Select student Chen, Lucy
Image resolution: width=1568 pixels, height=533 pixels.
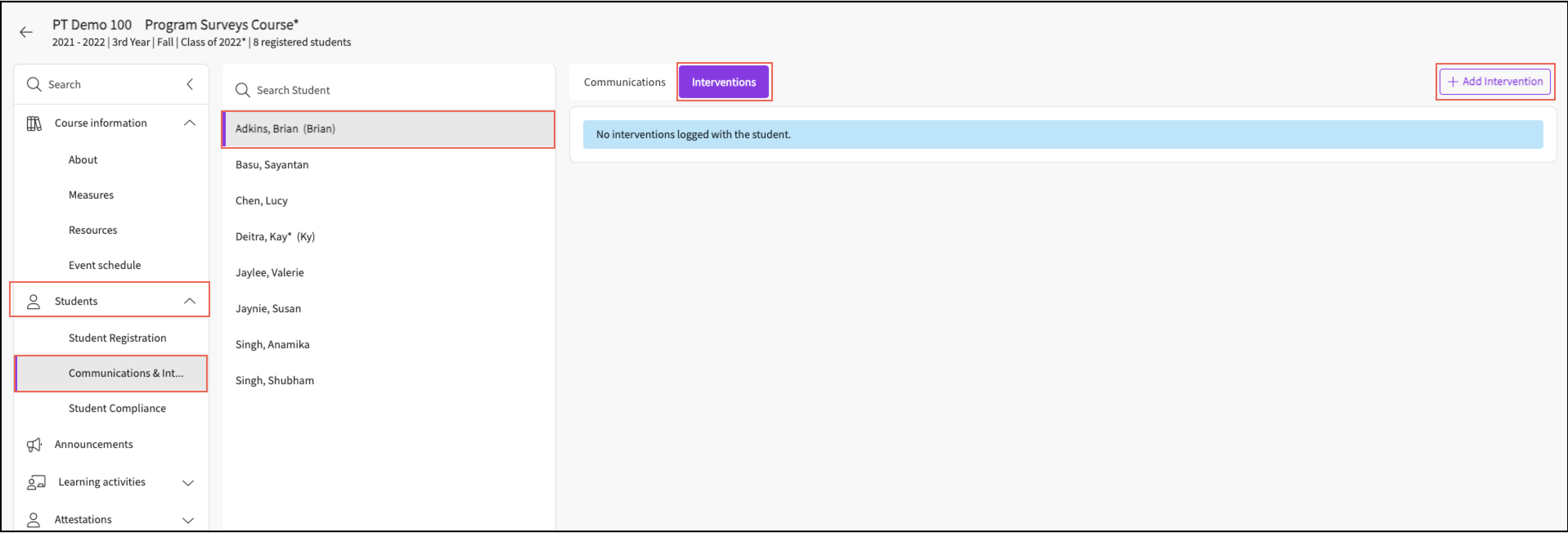click(x=262, y=201)
